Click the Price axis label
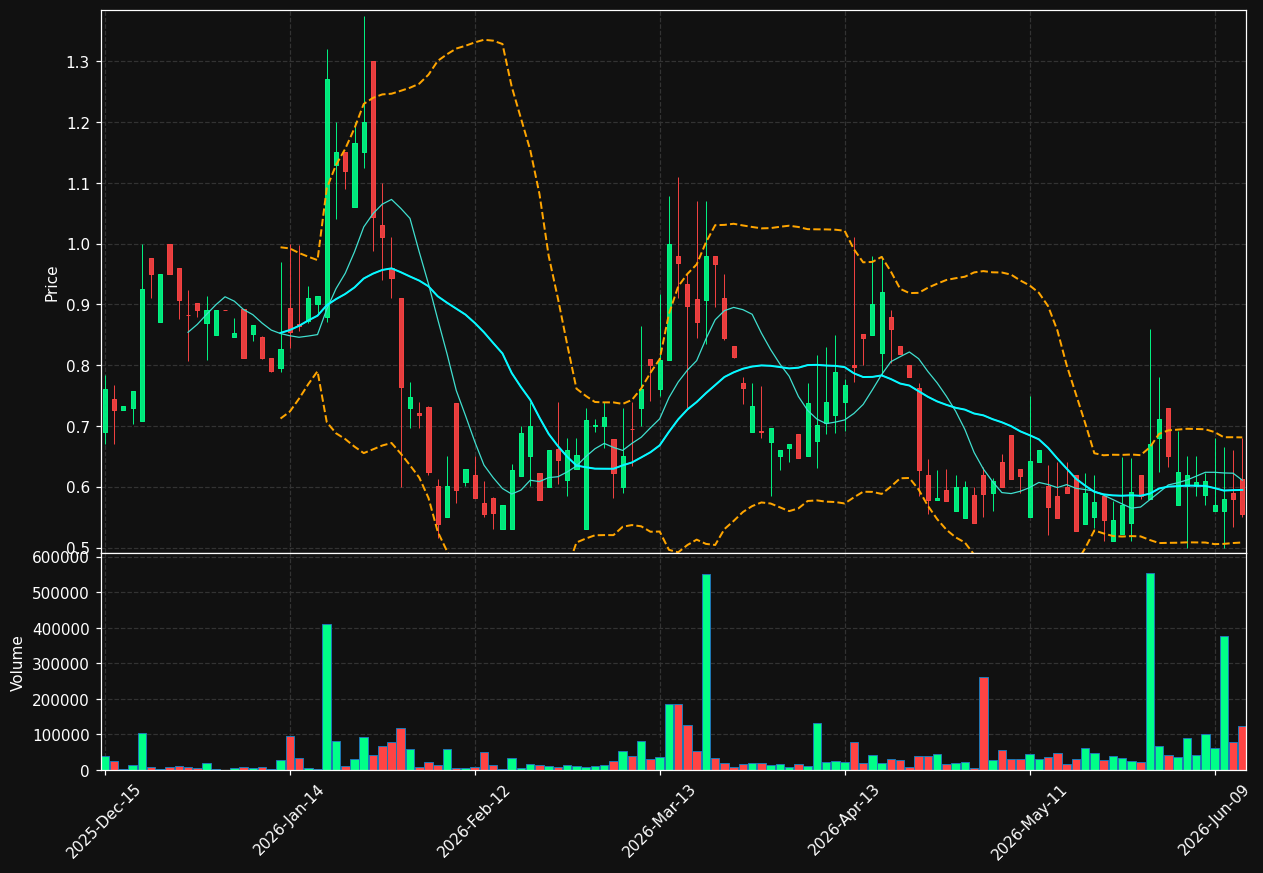Viewport: 1263px width, 873px height. [x=52, y=283]
